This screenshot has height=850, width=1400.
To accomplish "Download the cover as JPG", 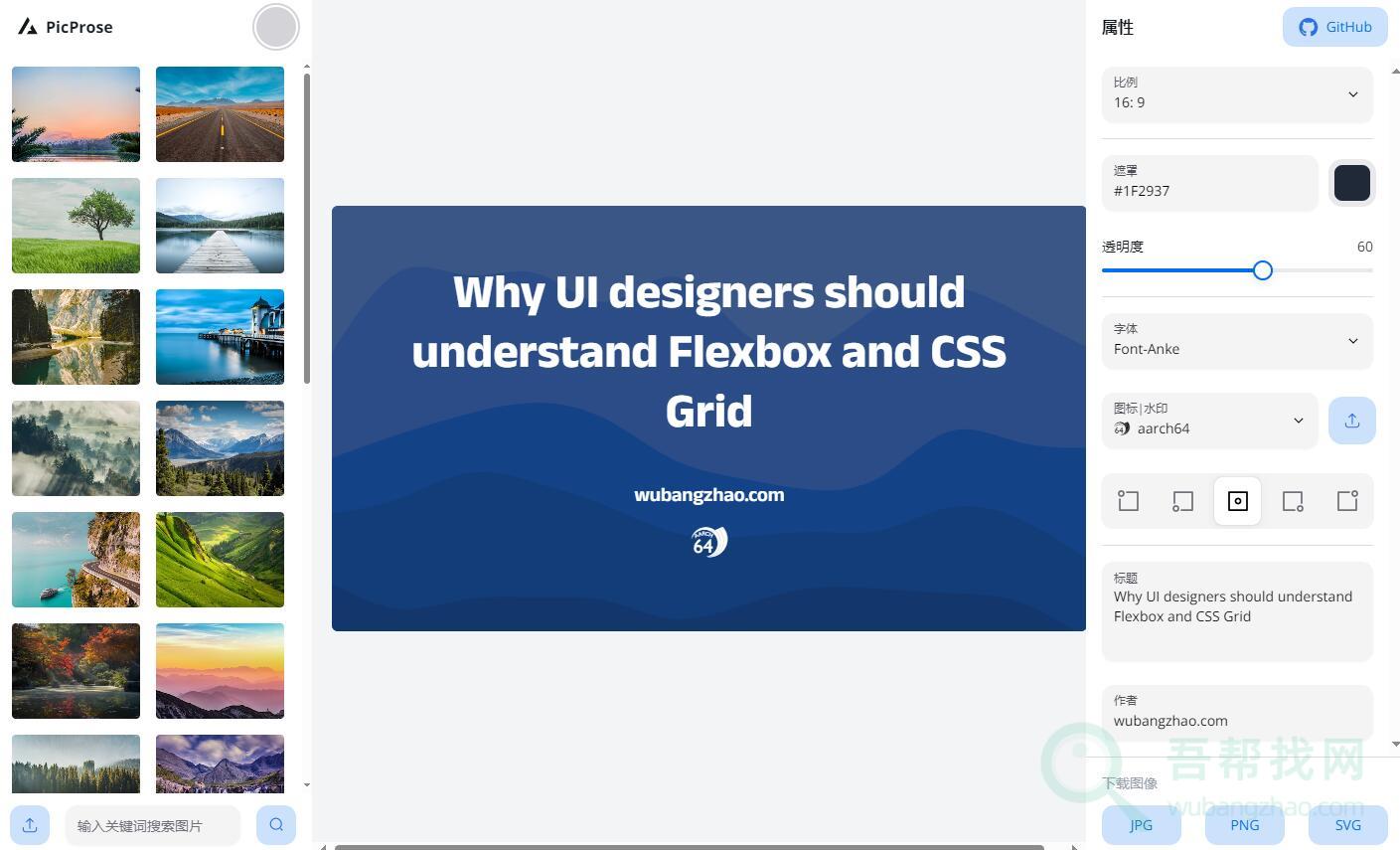I will click(1141, 825).
